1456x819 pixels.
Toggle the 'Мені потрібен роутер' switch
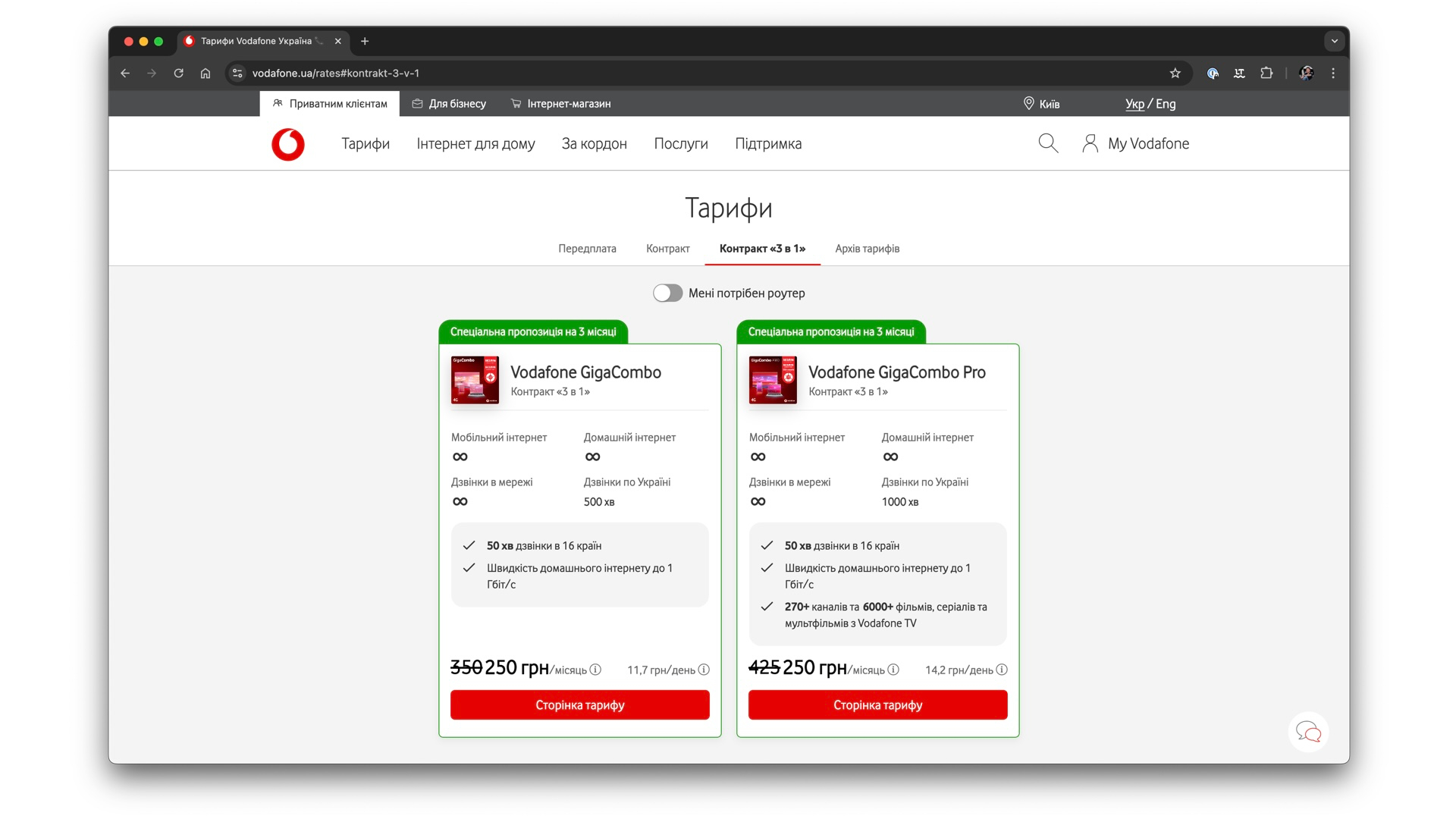pyautogui.click(x=667, y=293)
